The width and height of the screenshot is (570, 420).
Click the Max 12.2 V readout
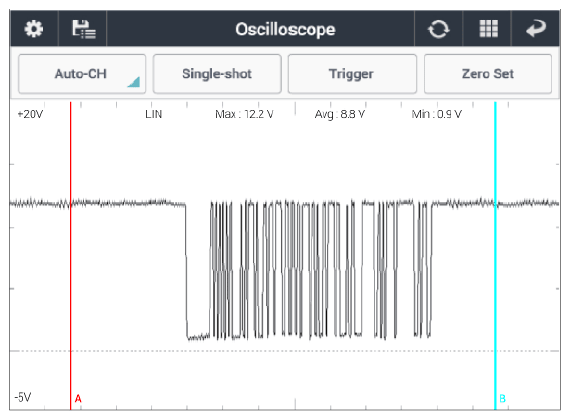tap(244, 114)
